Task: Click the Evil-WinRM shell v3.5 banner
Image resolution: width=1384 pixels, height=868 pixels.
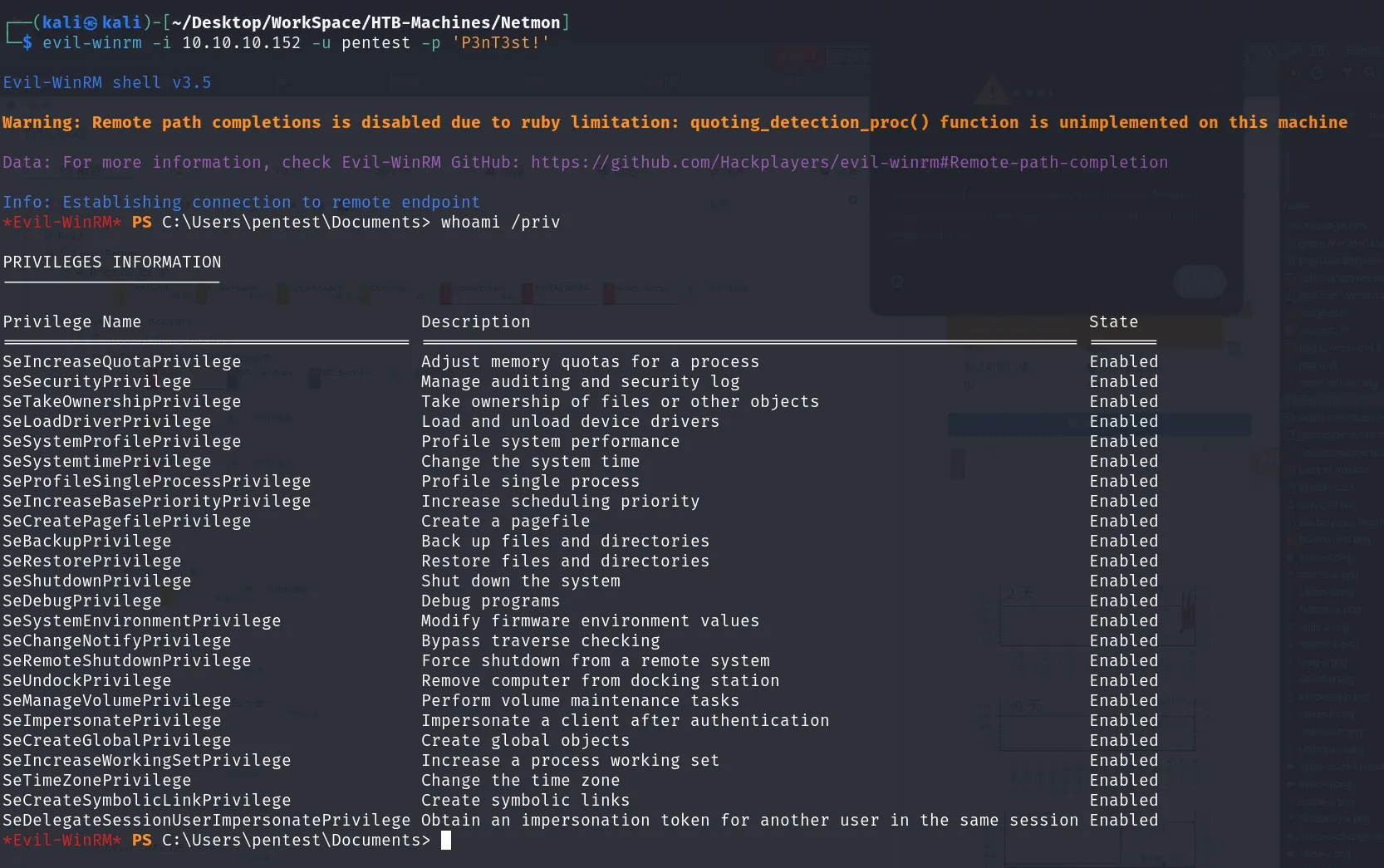Action: pos(107,83)
